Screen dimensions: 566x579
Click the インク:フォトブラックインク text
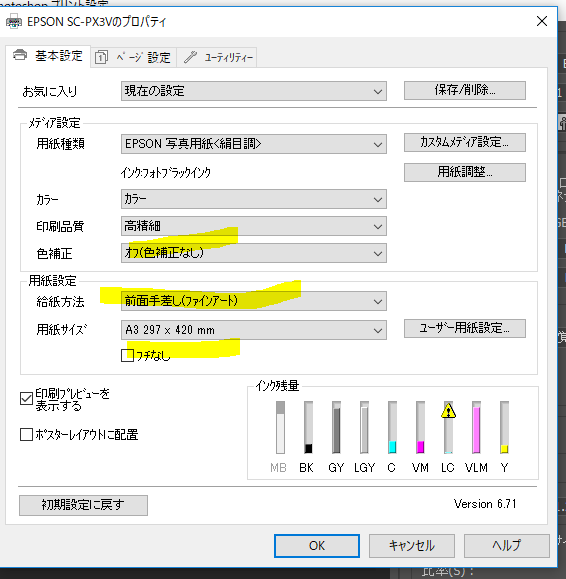(166, 172)
